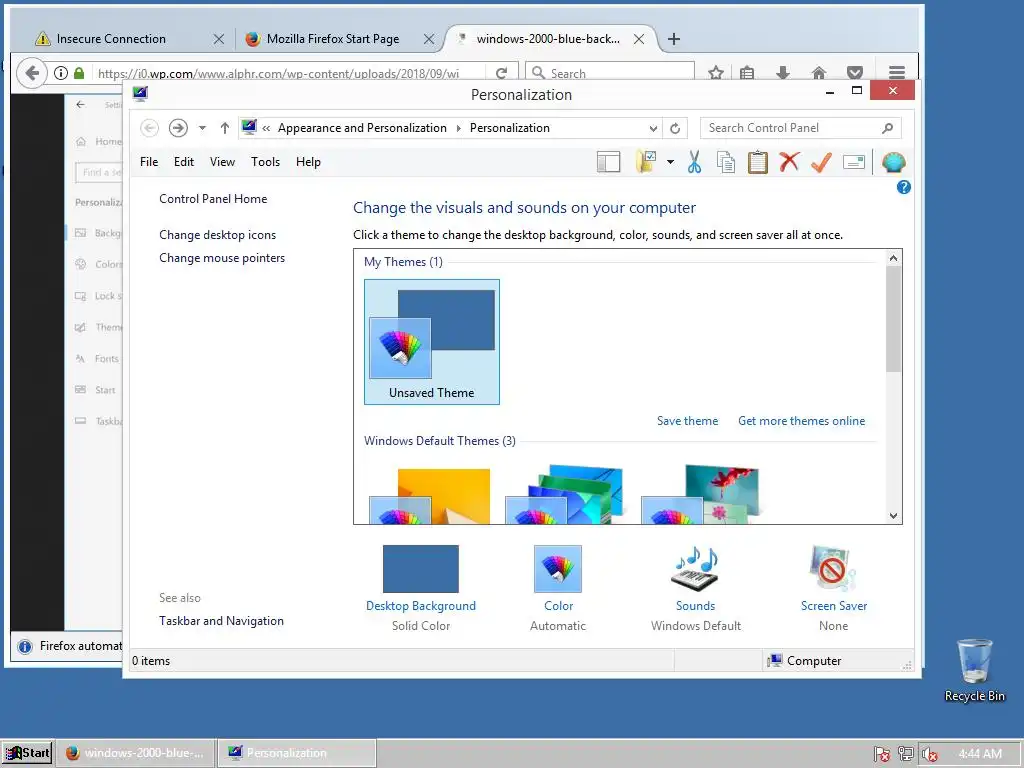Open Control Panel Home link
Image resolution: width=1024 pixels, height=768 pixels.
pos(213,199)
